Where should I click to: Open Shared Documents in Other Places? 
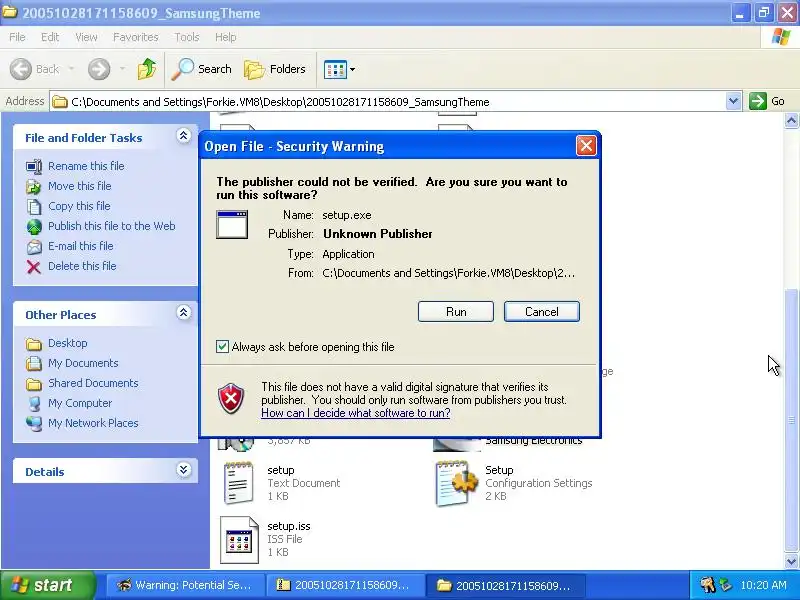pyautogui.click(x=93, y=383)
